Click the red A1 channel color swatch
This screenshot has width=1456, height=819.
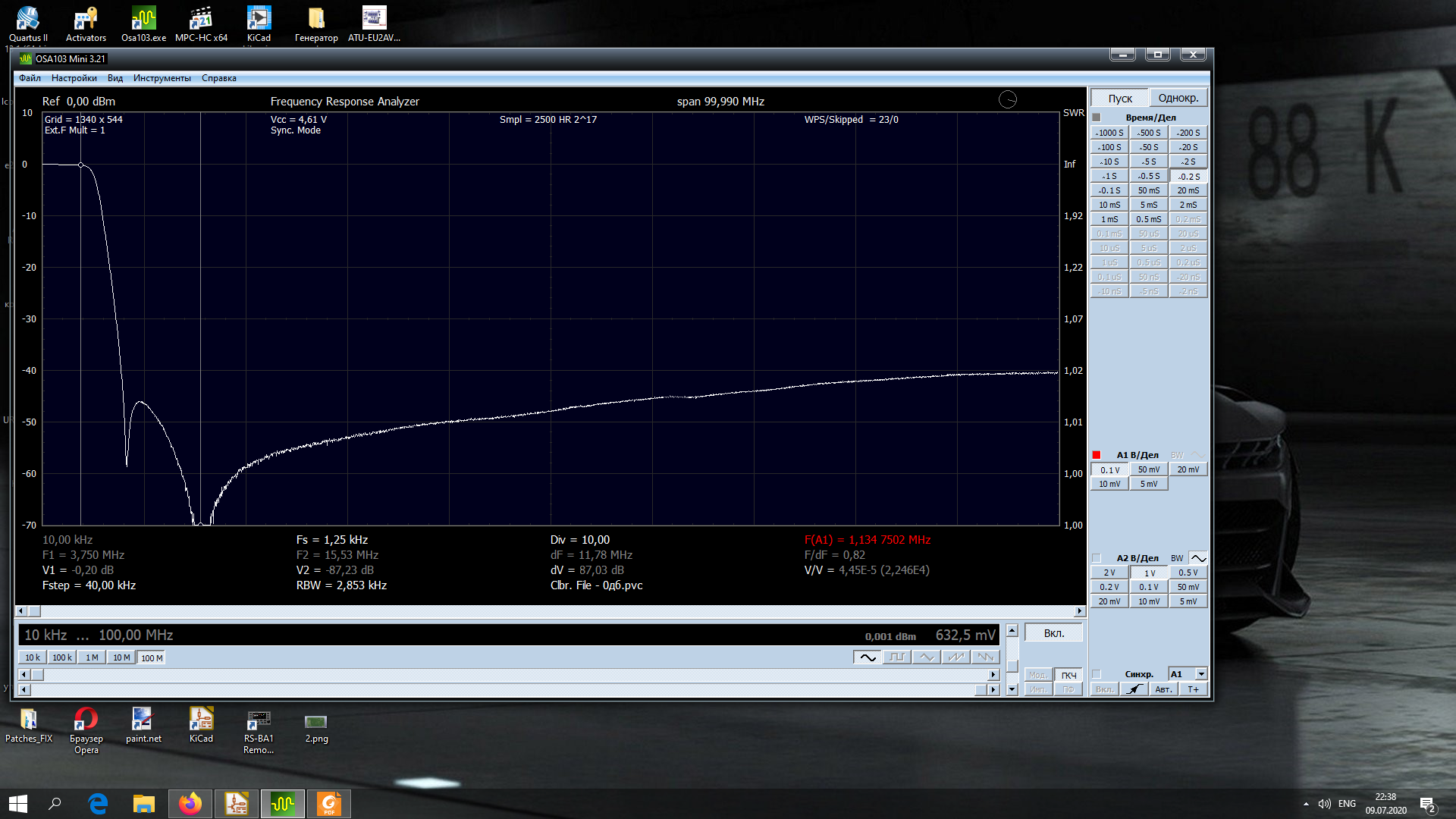(1097, 455)
